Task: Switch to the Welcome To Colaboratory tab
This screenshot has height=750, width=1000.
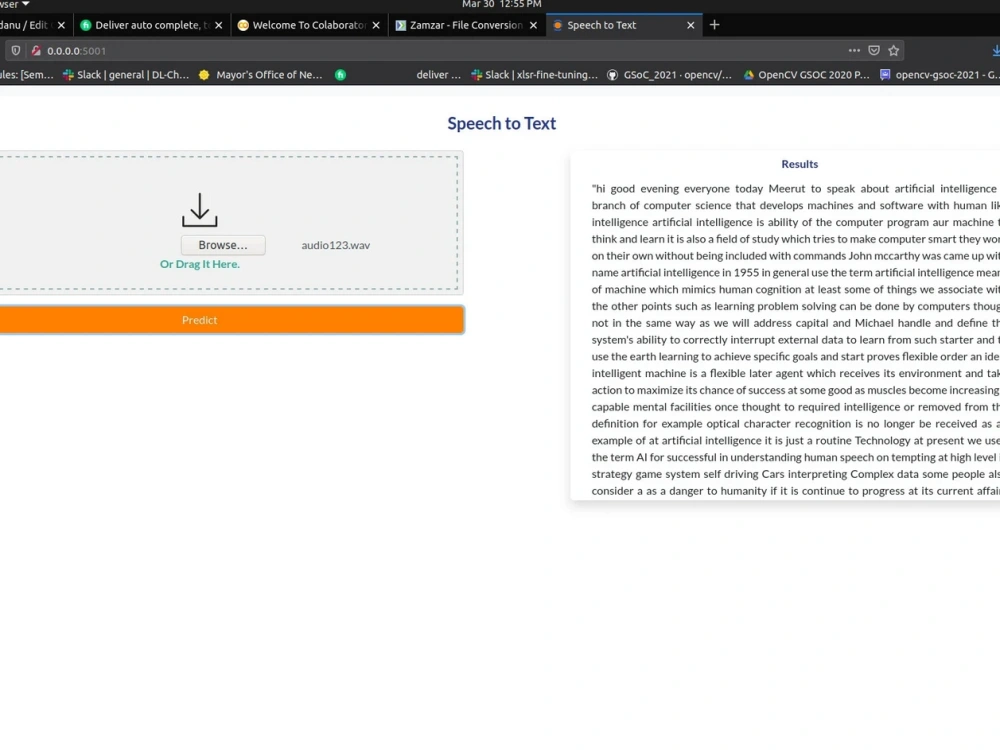Action: click(x=301, y=25)
